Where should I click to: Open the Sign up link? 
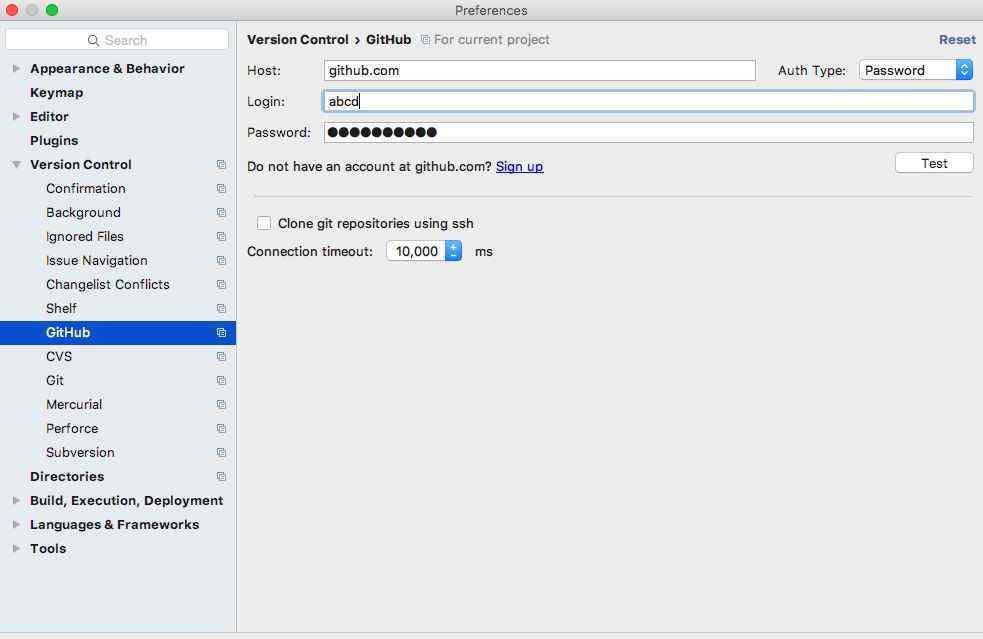[x=520, y=166]
